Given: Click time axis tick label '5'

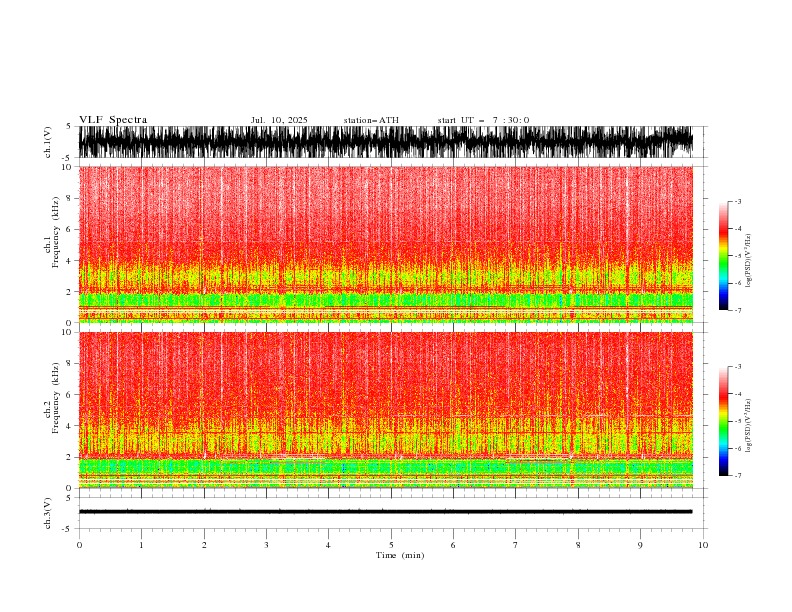Looking at the screenshot, I should coord(391,545).
